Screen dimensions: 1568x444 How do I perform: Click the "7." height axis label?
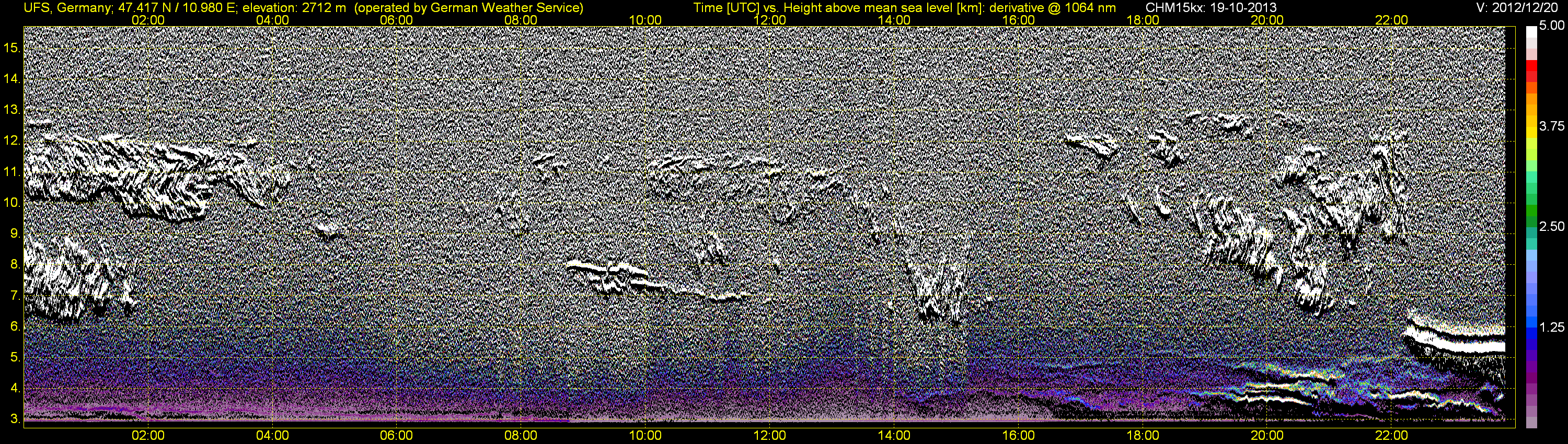16,295
